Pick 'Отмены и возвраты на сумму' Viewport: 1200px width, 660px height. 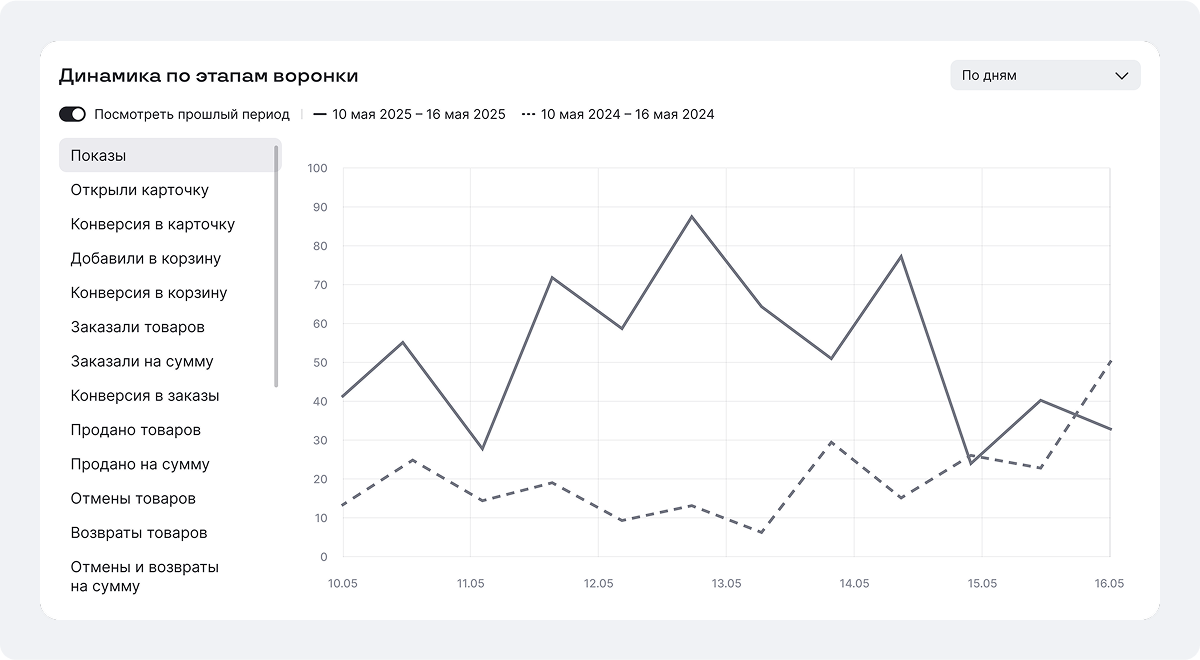pos(145,577)
